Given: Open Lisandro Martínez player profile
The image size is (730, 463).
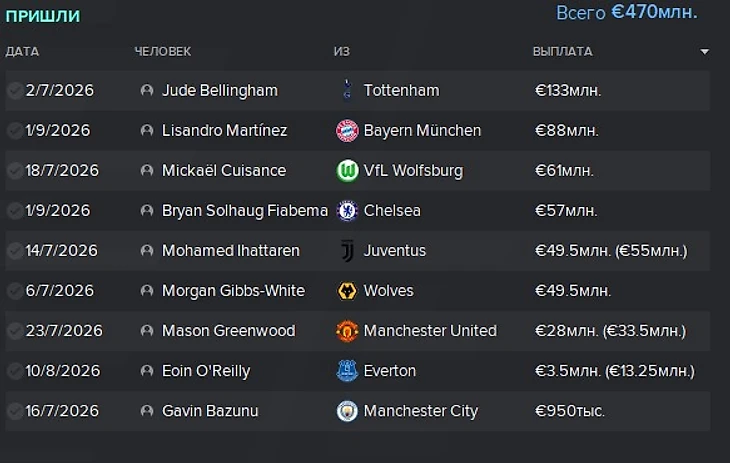Looking at the screenshot, I should [224, 130].
